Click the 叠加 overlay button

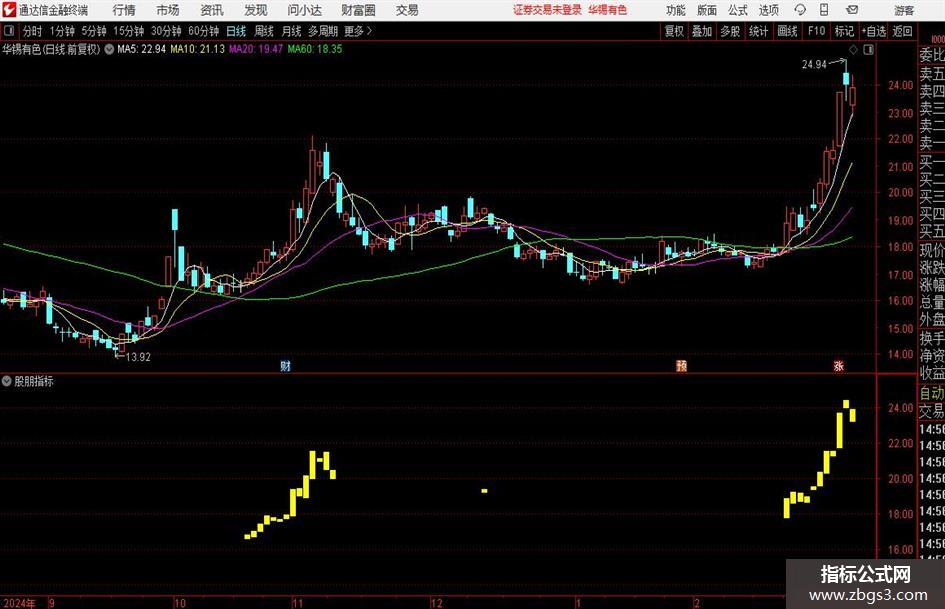(702, 31)
